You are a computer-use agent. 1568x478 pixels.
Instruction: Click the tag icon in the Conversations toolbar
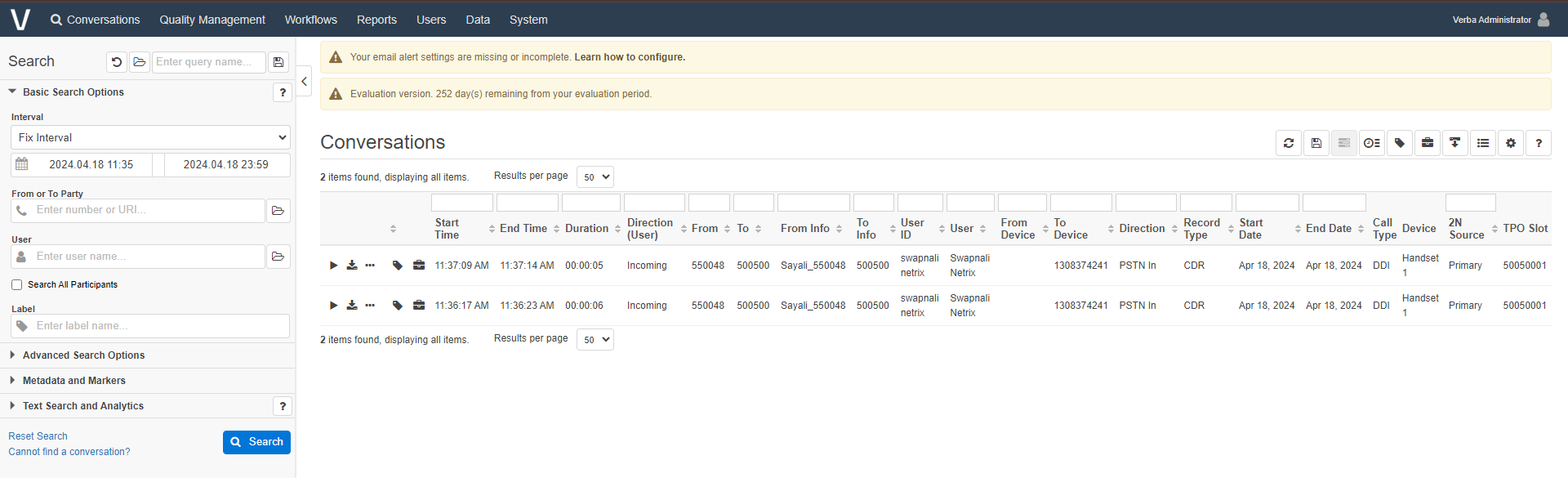click(x=1400, y=143)
